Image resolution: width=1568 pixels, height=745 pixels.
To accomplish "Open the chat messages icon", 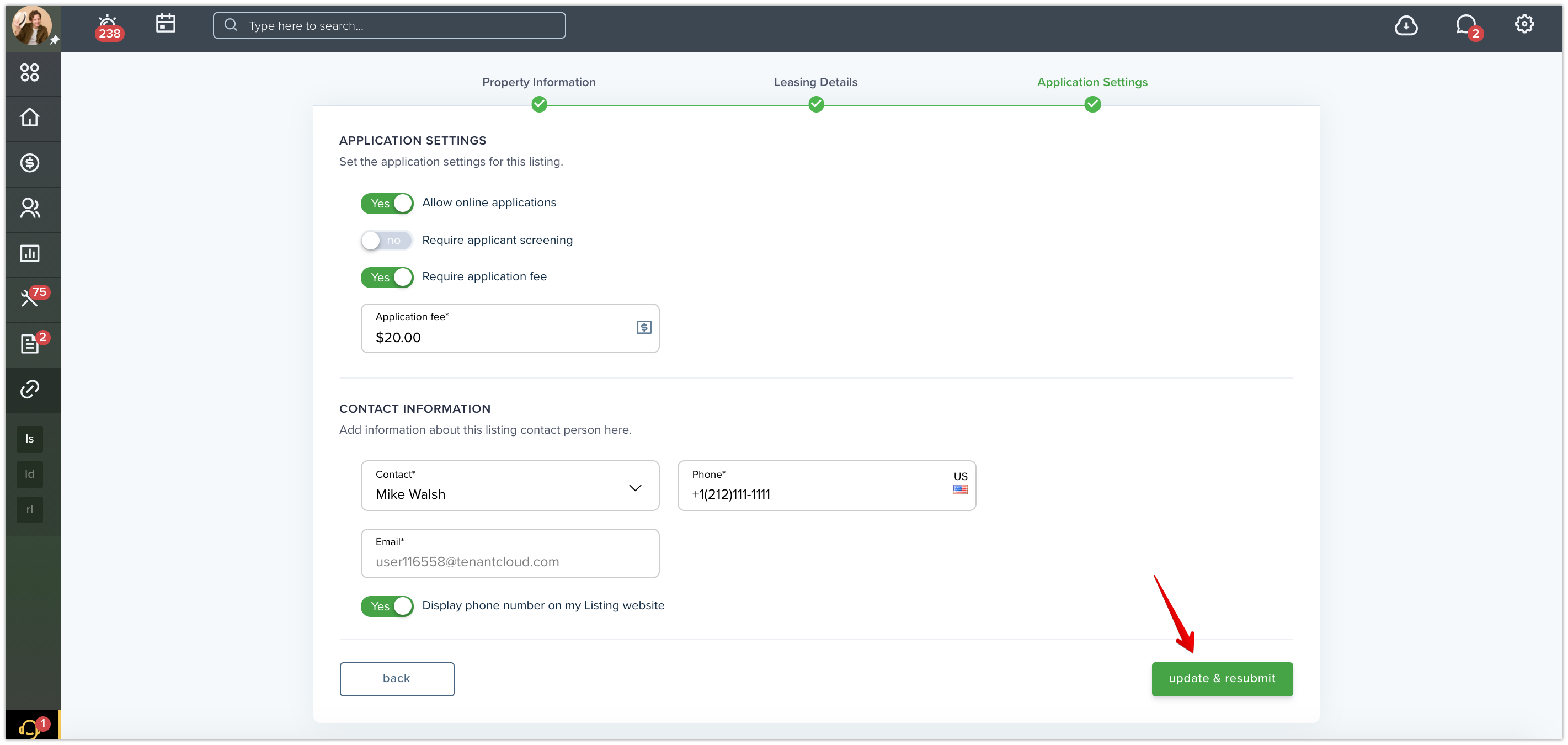I will coord(1466,25).
